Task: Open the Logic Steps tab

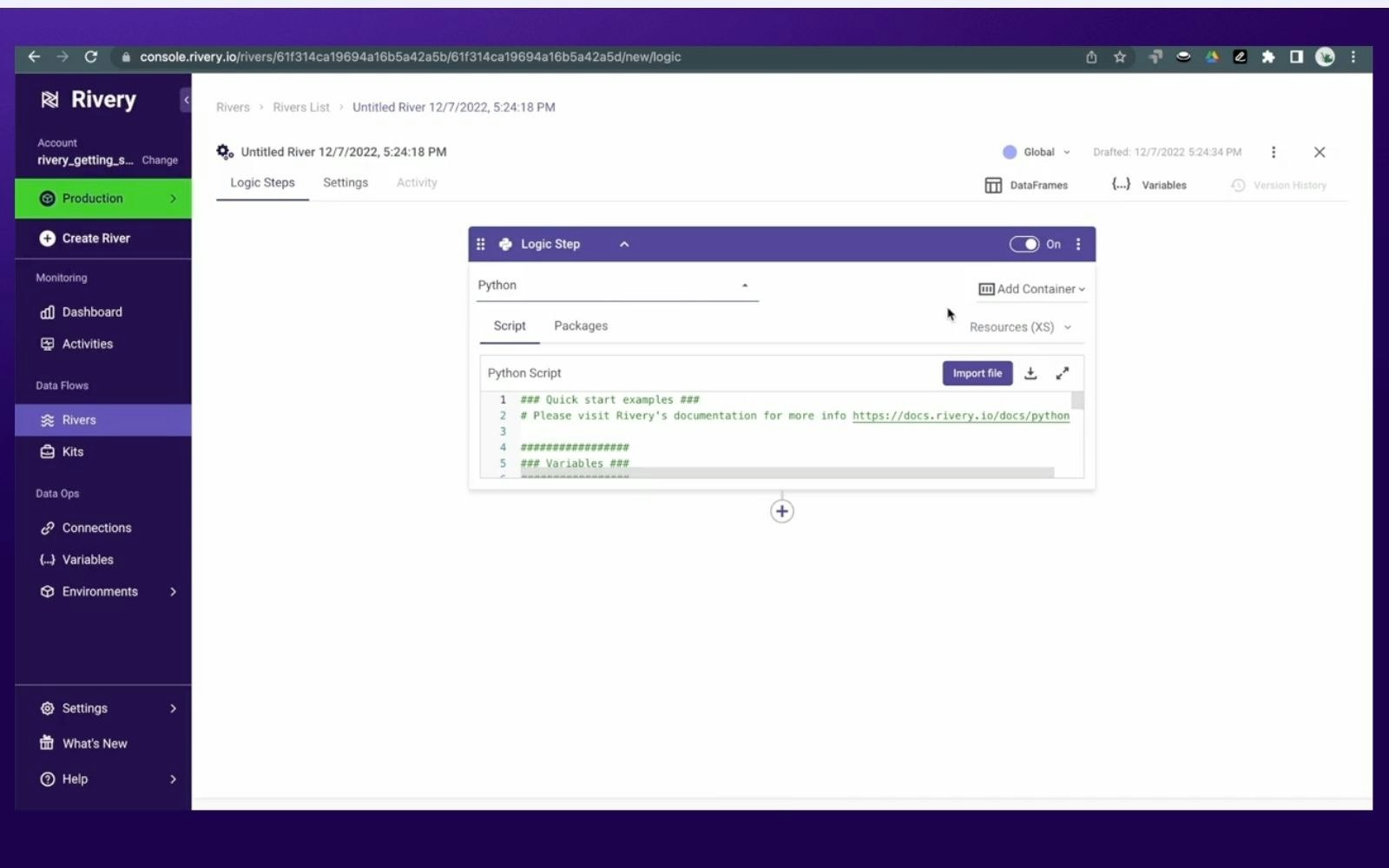Action: [x=262, y=183]
